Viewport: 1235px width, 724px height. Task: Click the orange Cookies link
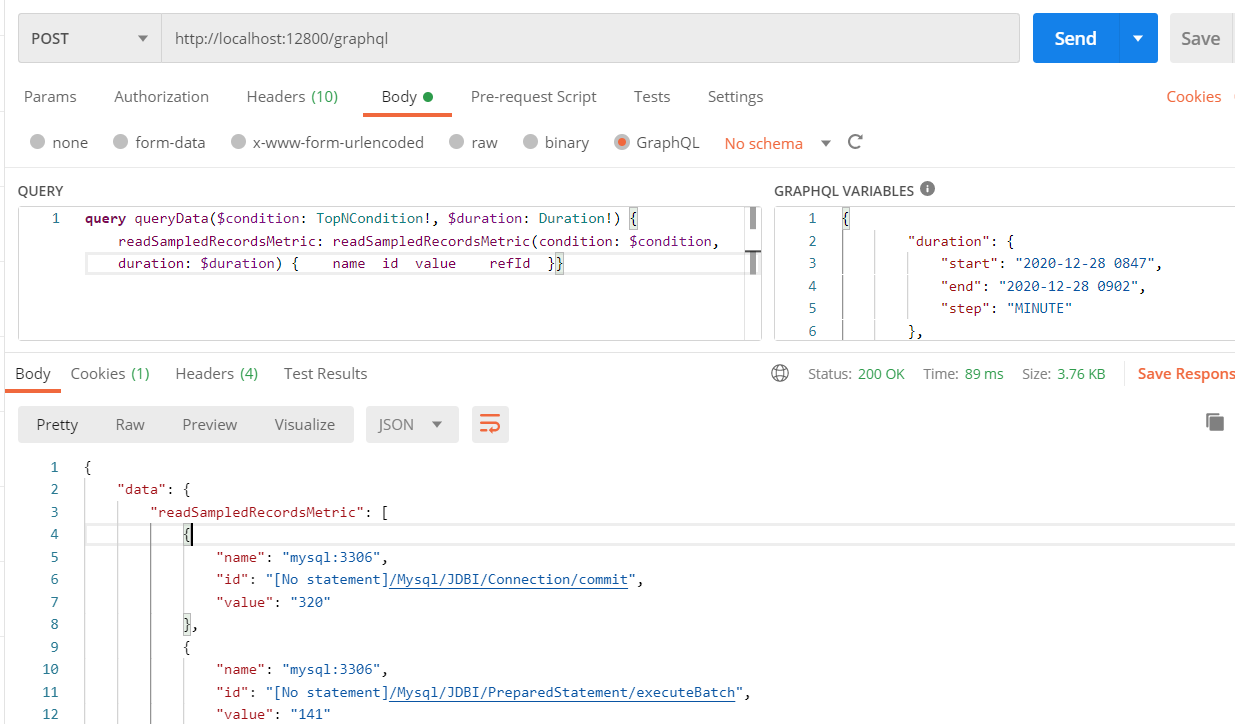click(1193, 97)
